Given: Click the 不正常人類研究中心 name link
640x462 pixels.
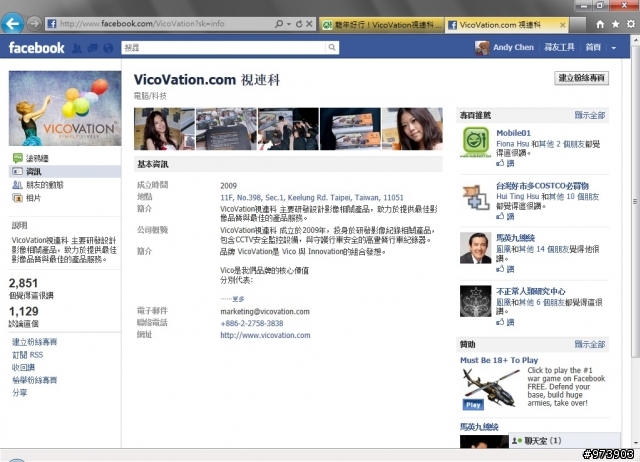Looking at the screenshot, I should coord(531,291).
